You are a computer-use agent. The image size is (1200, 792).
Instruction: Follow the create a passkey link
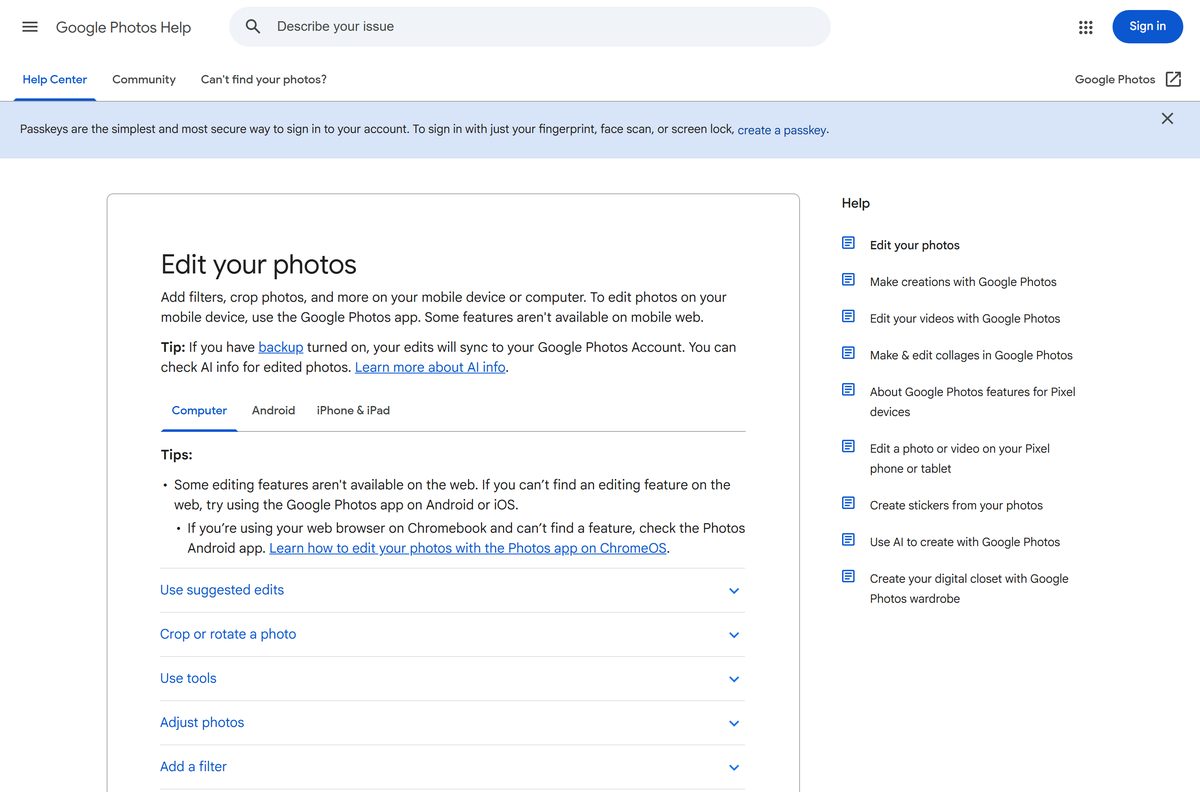(782, 130)
